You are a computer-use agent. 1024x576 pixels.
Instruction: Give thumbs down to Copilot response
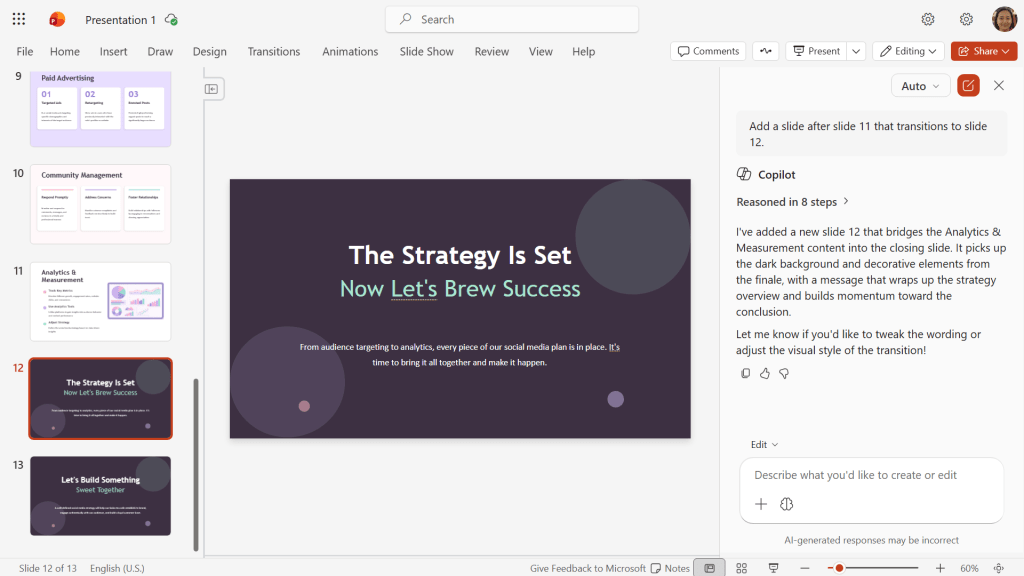pos(784,374)
